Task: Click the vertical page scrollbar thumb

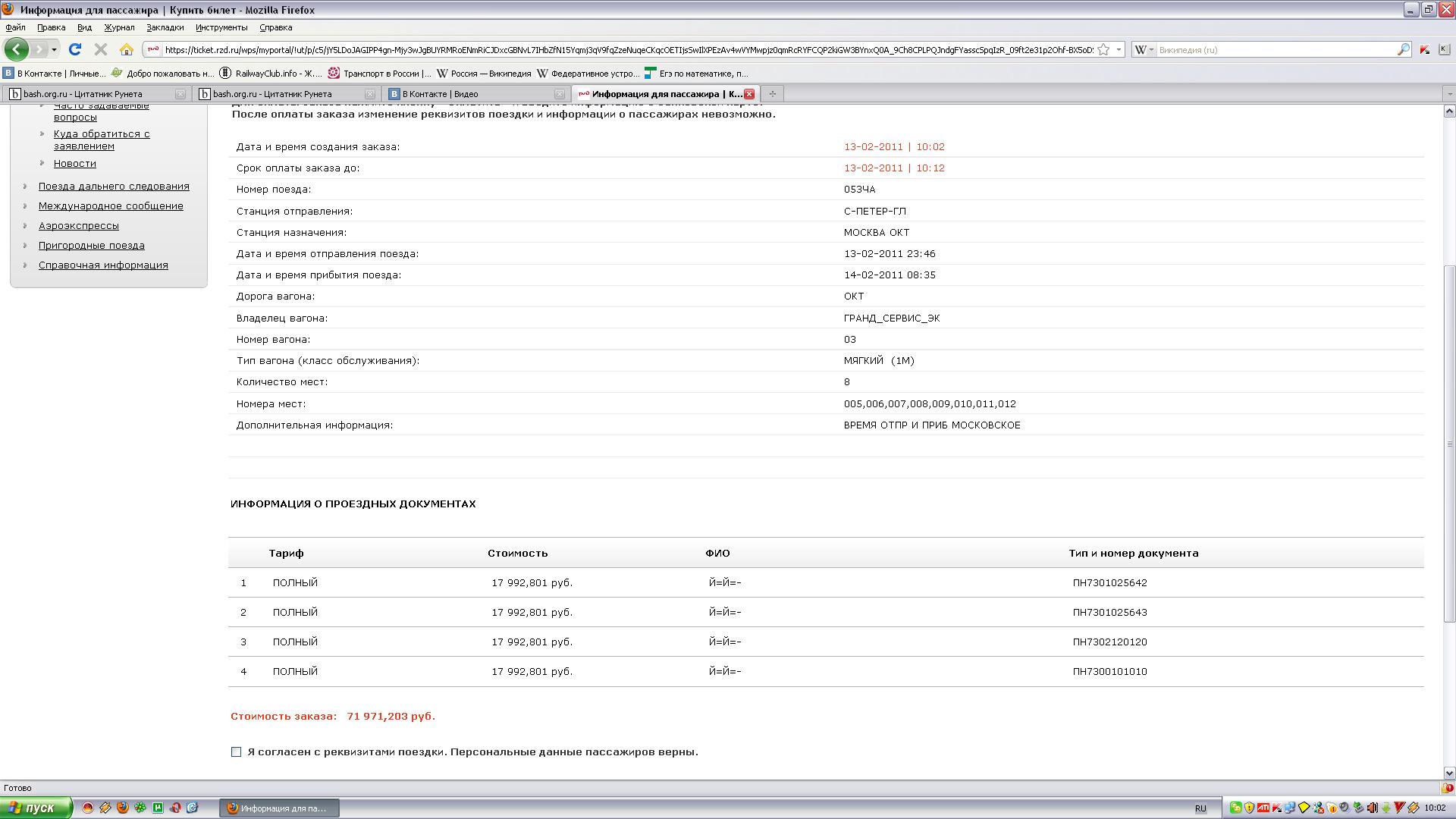Action: (1449, 444)
